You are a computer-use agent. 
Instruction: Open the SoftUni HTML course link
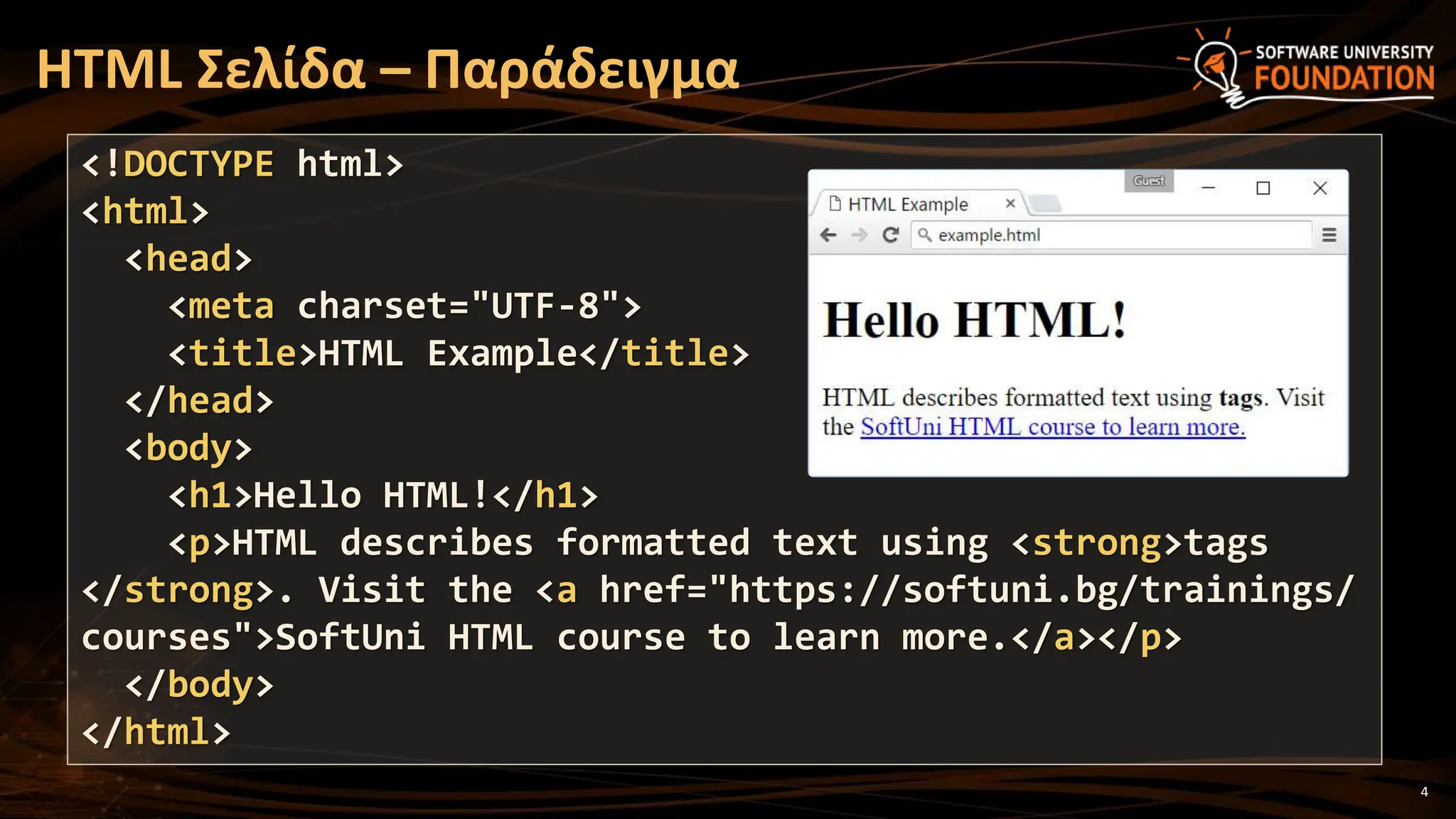point(1053,427)
